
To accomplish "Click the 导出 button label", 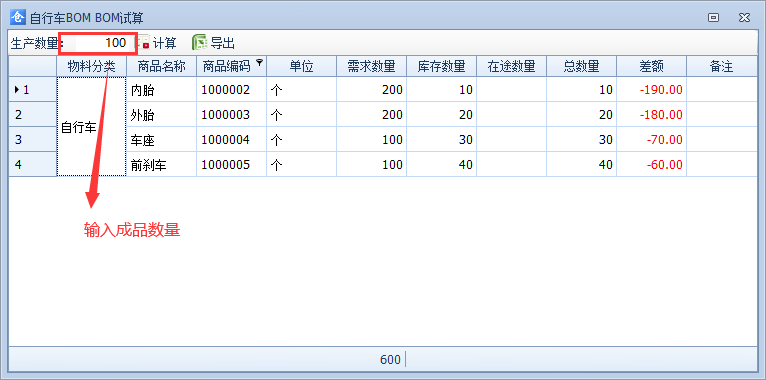I will coord(223,43).
